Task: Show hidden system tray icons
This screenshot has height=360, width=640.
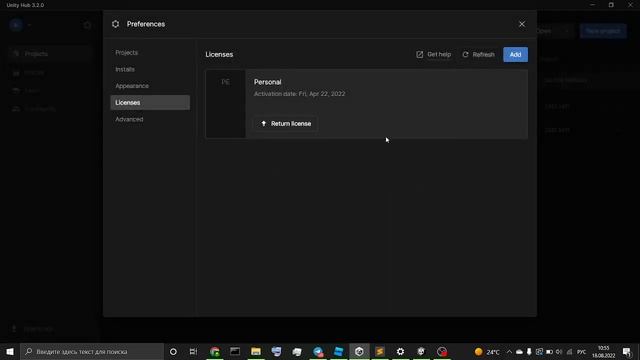Action: (509, 352)
